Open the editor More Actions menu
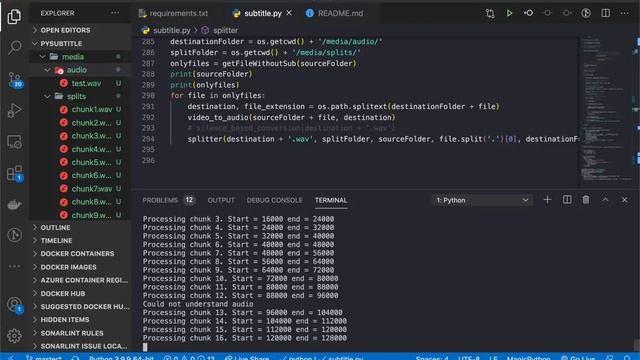 click(x=624, y=13)
